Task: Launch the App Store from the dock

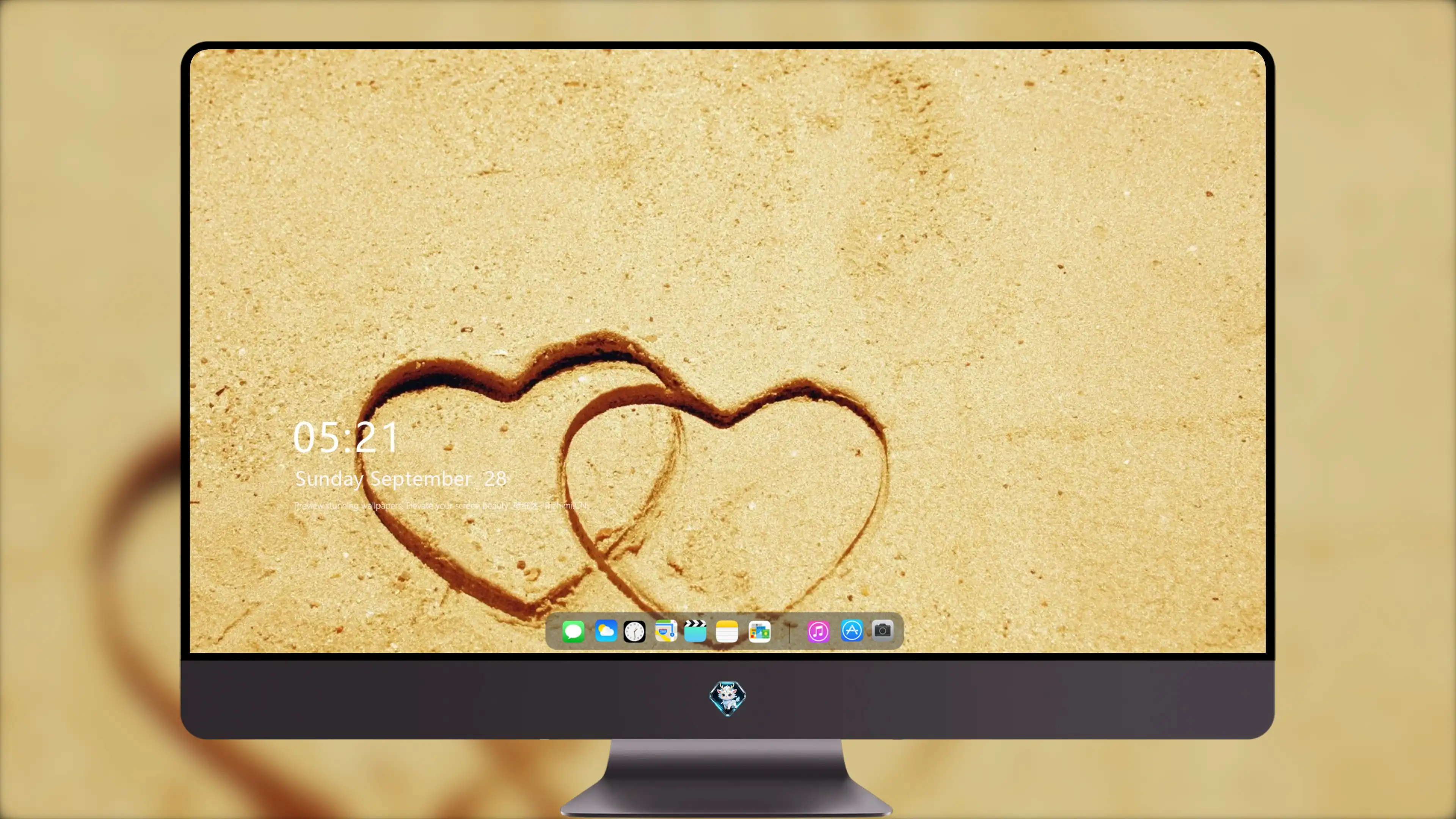Action: pyautogui.click(x=852, y=631)
